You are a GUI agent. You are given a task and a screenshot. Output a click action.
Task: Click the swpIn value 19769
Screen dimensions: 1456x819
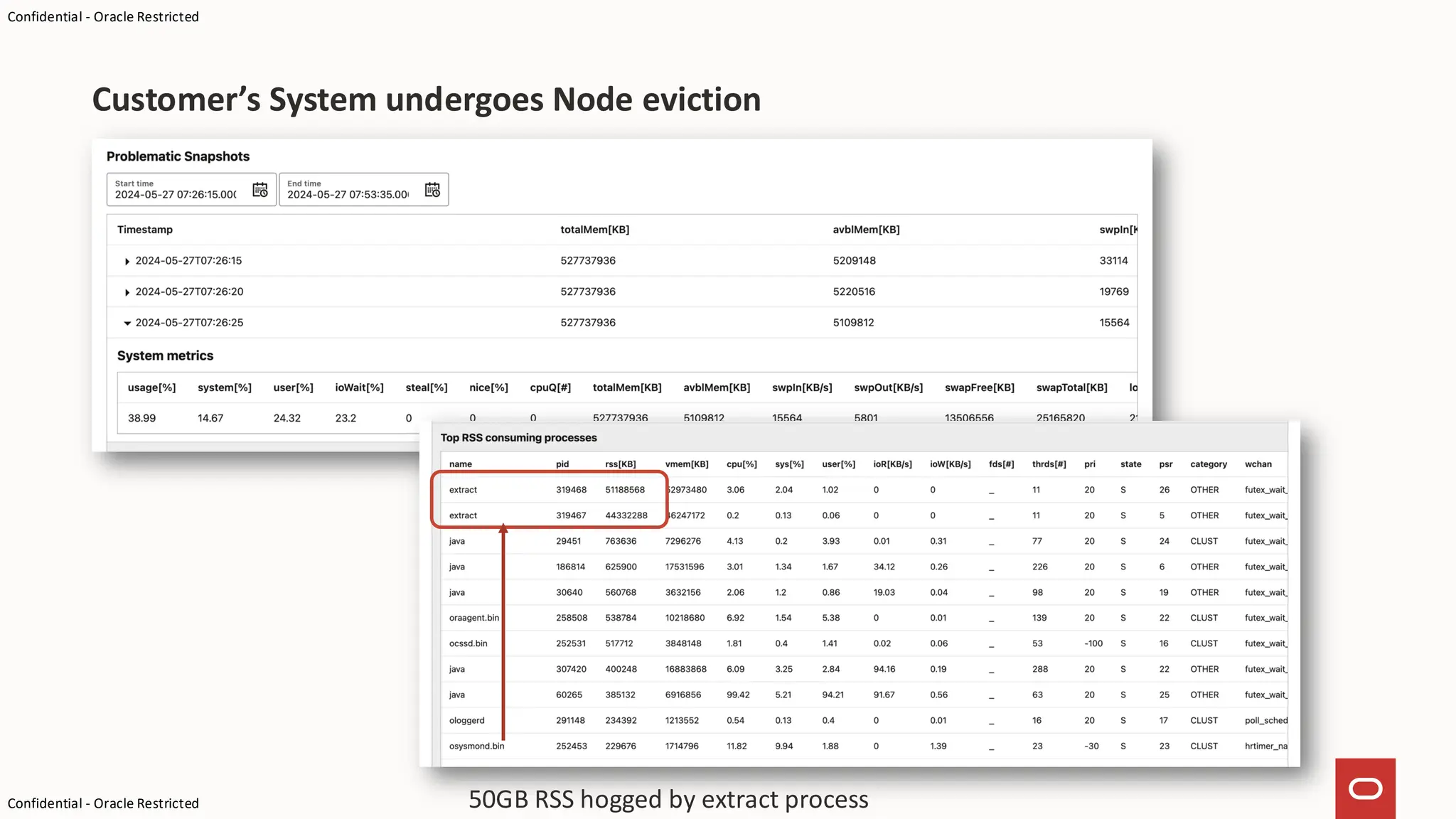click(x=1114, y=291)
